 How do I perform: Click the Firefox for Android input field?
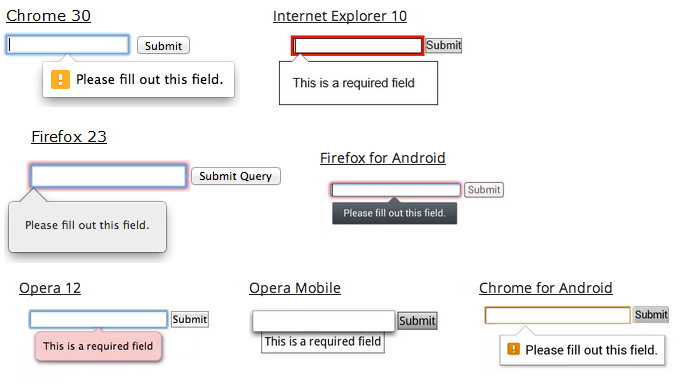(x=395, y=190)
